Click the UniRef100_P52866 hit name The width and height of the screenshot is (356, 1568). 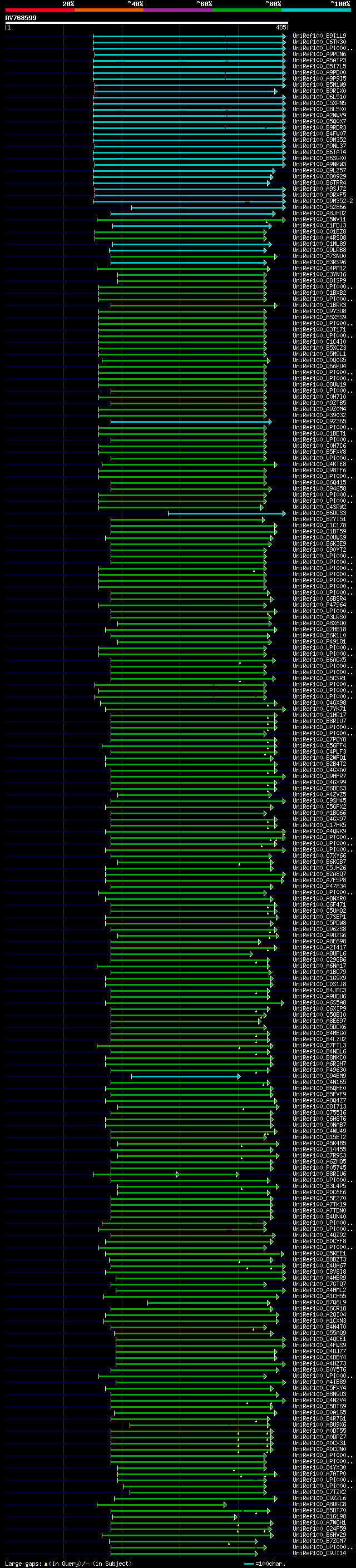pyautogui.click(x=319, y=207)
